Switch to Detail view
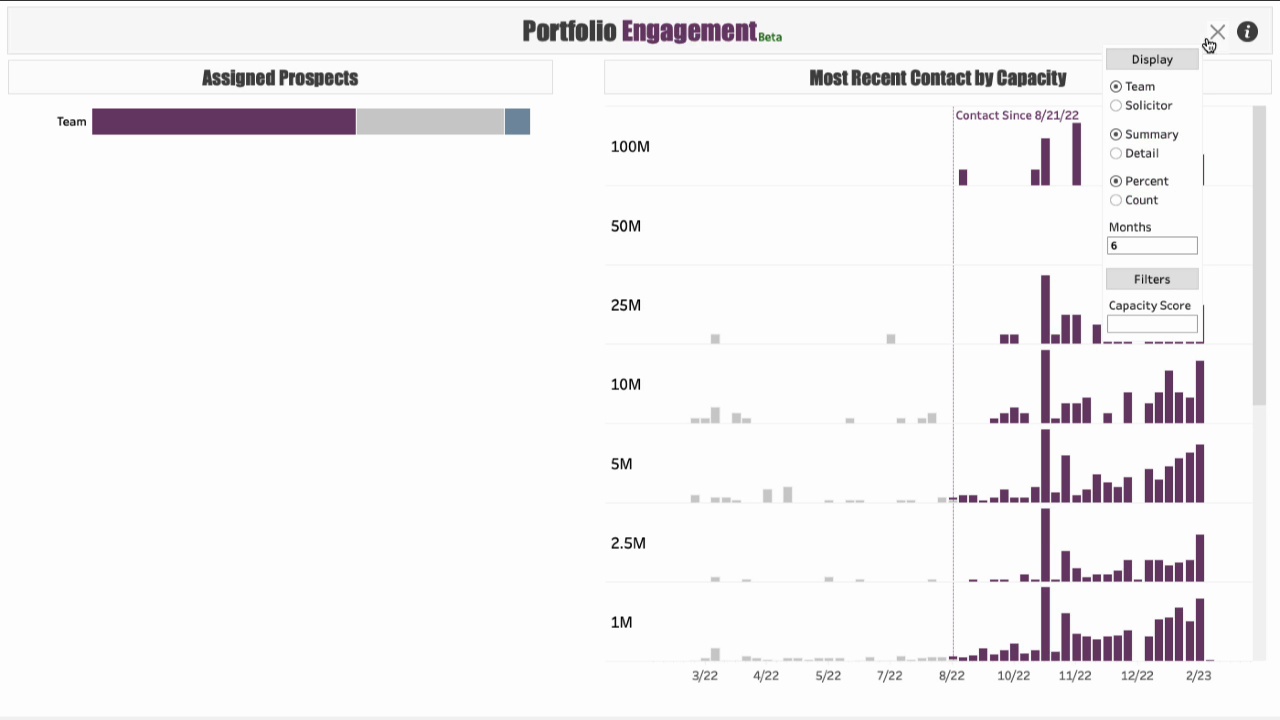 pos(1116,154)
